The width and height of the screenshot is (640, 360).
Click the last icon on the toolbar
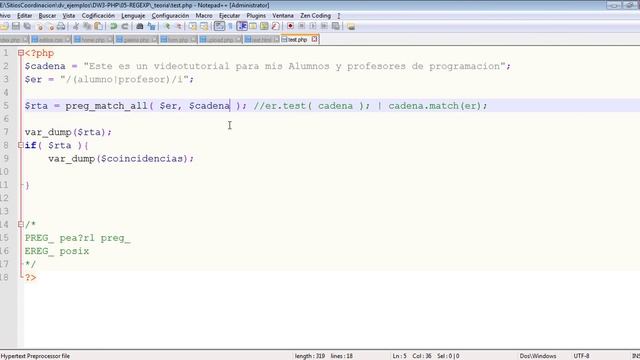click(351, 27)
